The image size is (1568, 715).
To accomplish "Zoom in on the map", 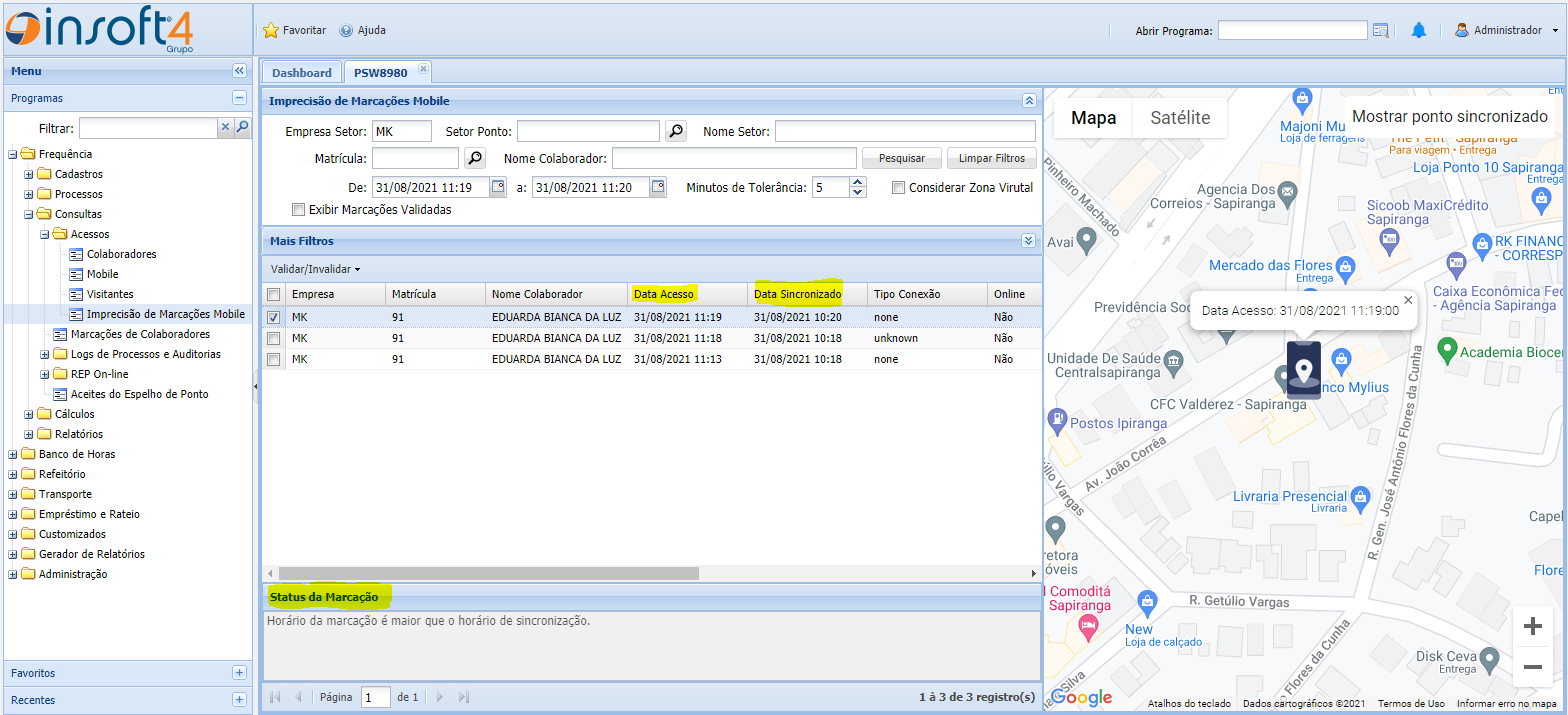I will (1532, 627).
